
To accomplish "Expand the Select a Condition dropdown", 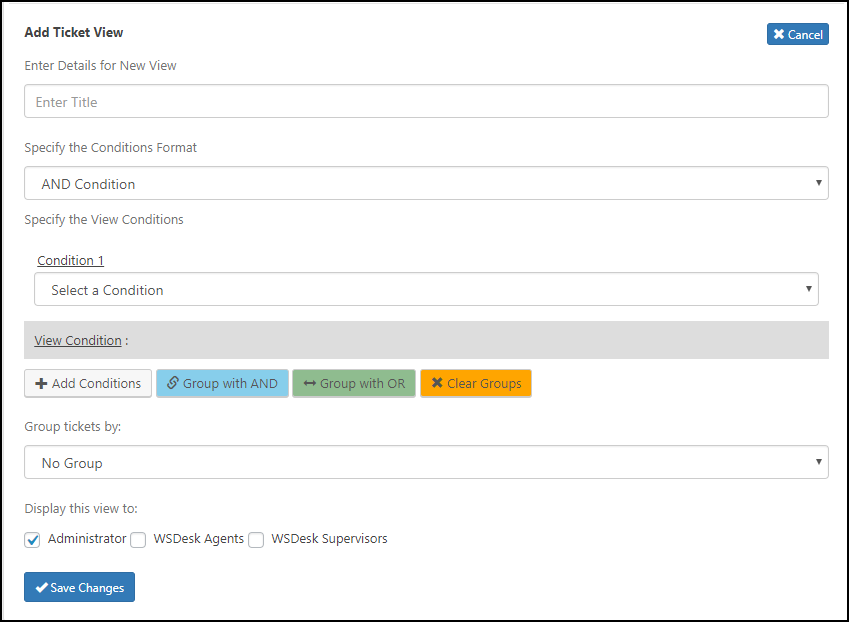I will tap(426, 290).
